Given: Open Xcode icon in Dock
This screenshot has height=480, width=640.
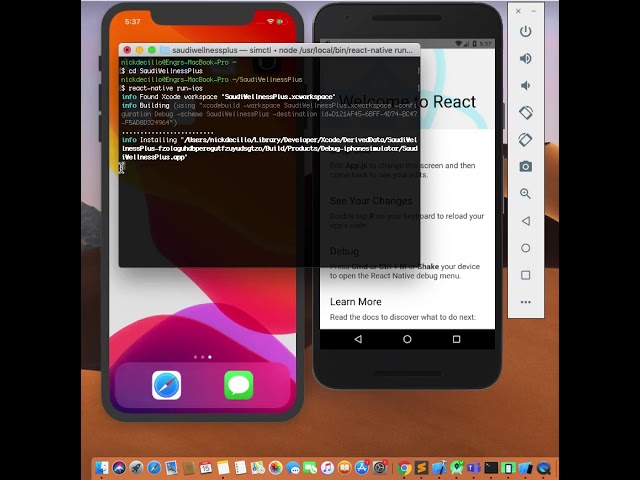Looking at the screenshot, I should pyautogui.click(x=439, y=468).
